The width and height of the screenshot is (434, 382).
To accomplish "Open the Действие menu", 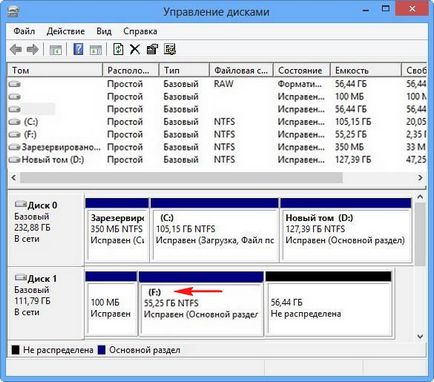I will 65,31.
